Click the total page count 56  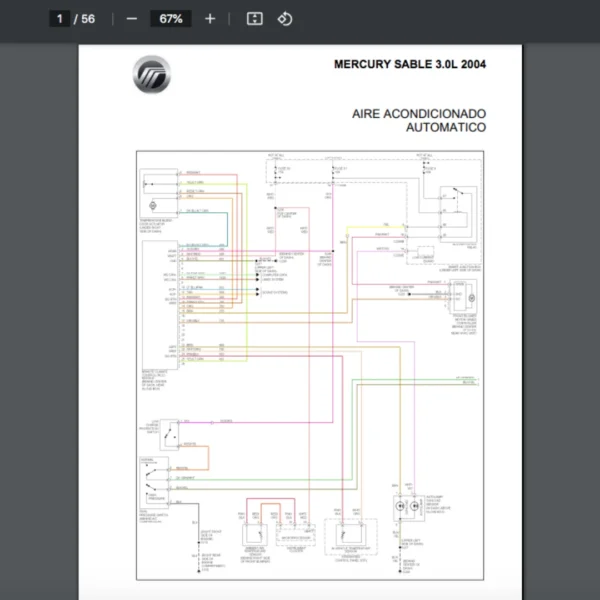pos(88,19)
